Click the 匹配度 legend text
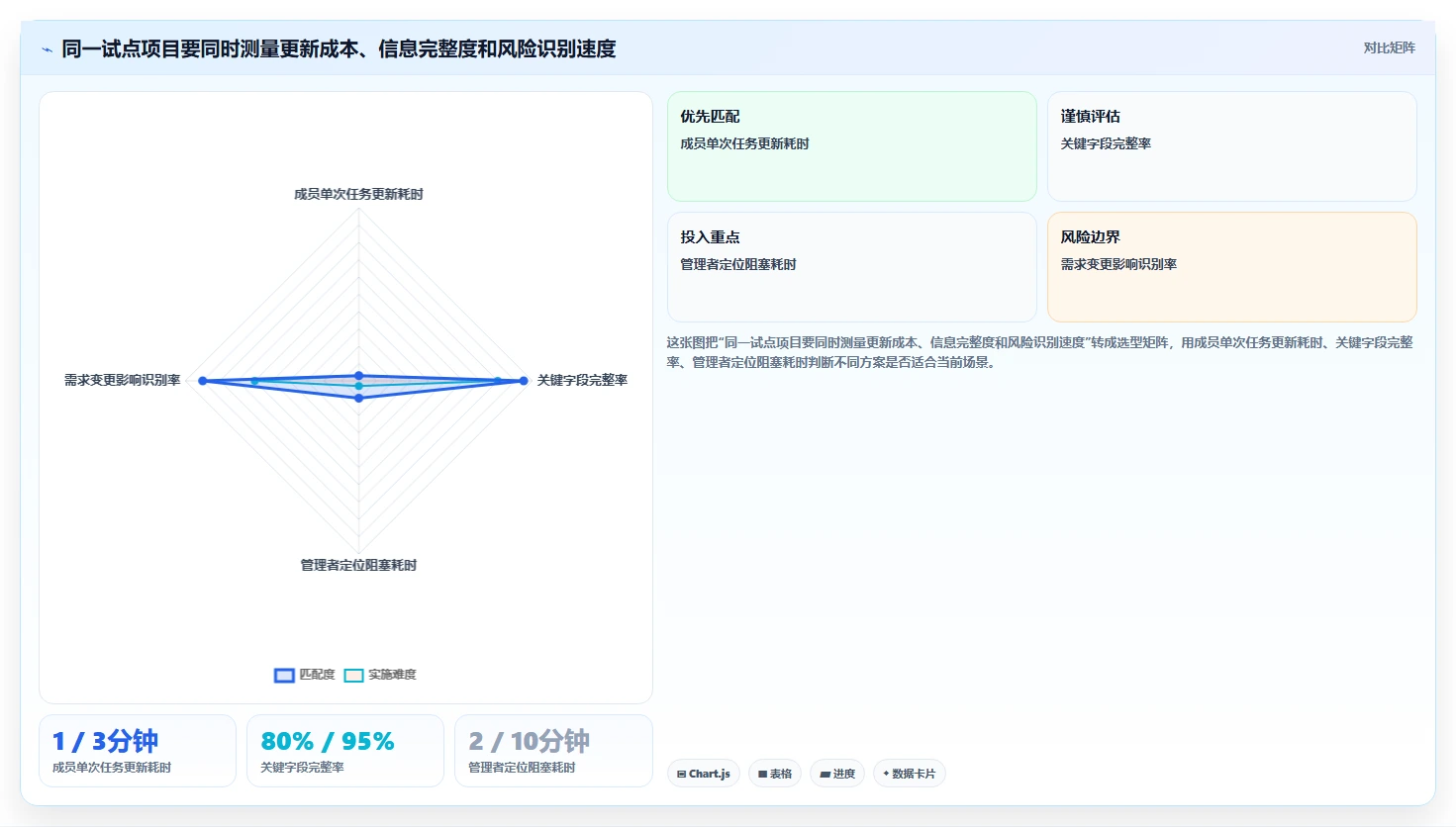Screen dimensions: 1456x827 pos(317,675)
